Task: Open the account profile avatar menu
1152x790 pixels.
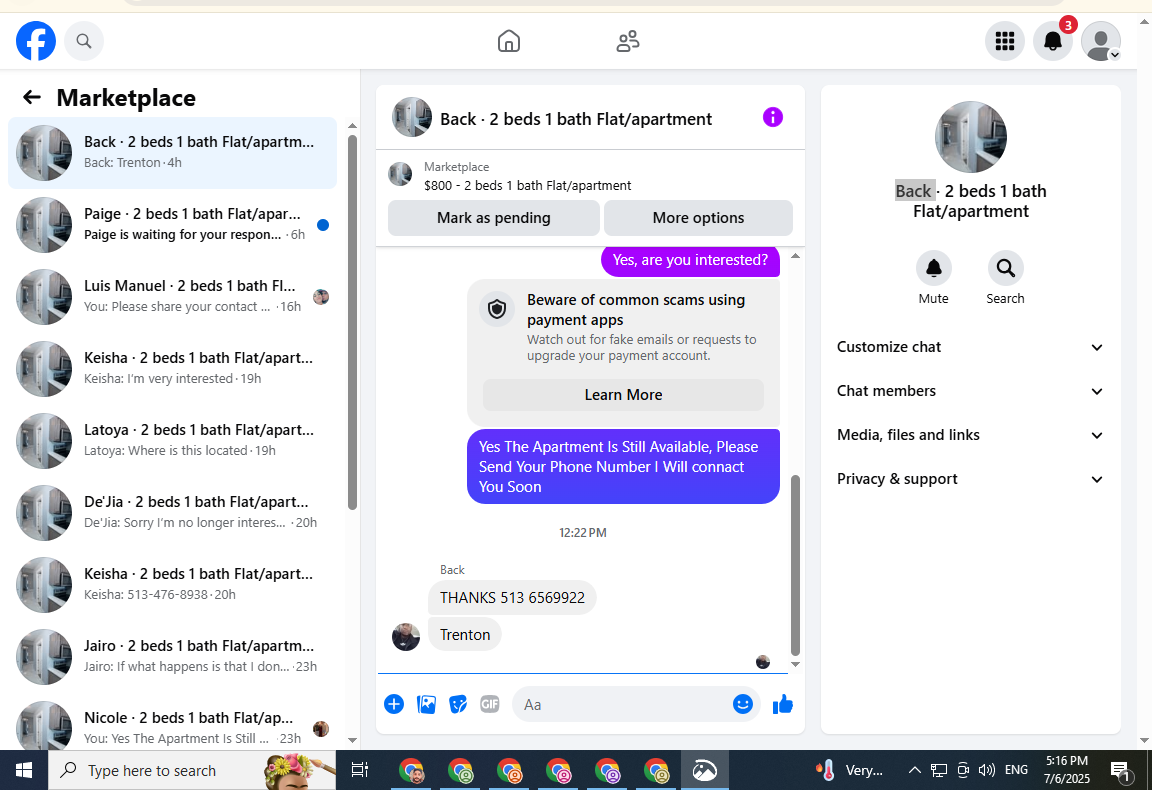Action: point(1101,41)
